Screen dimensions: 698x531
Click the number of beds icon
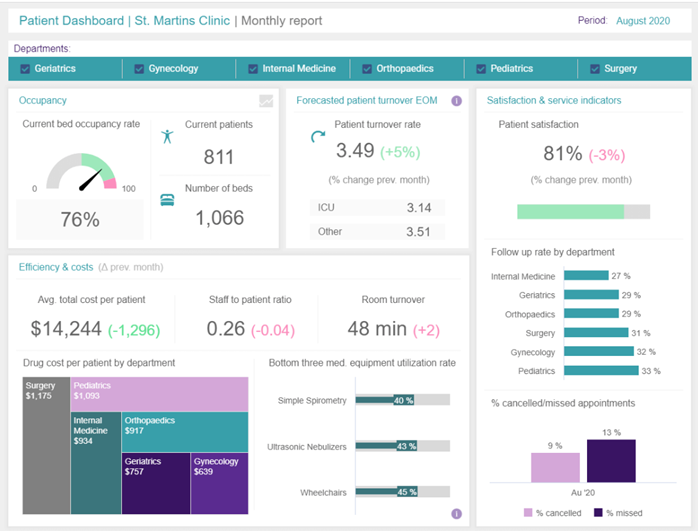[168, 199]
